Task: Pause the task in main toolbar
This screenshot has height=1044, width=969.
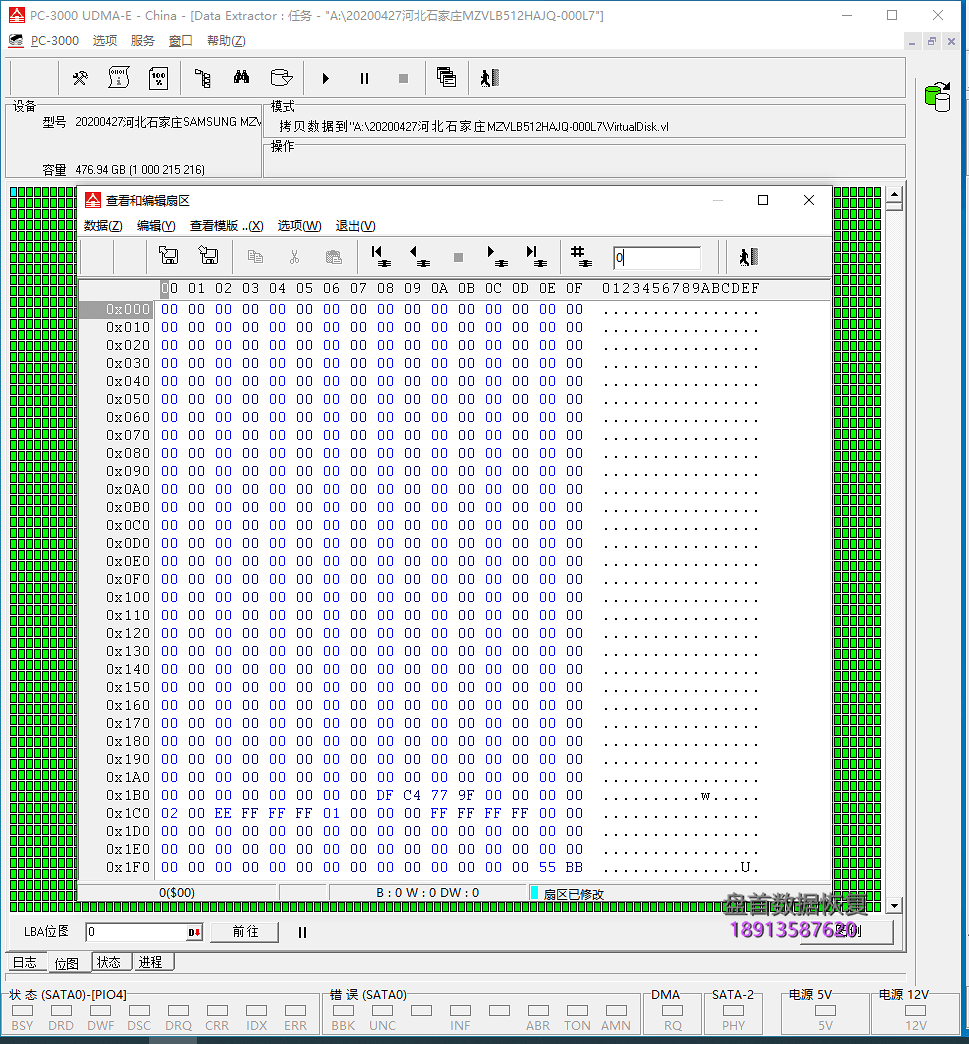Action: click(x=364, y=79)
